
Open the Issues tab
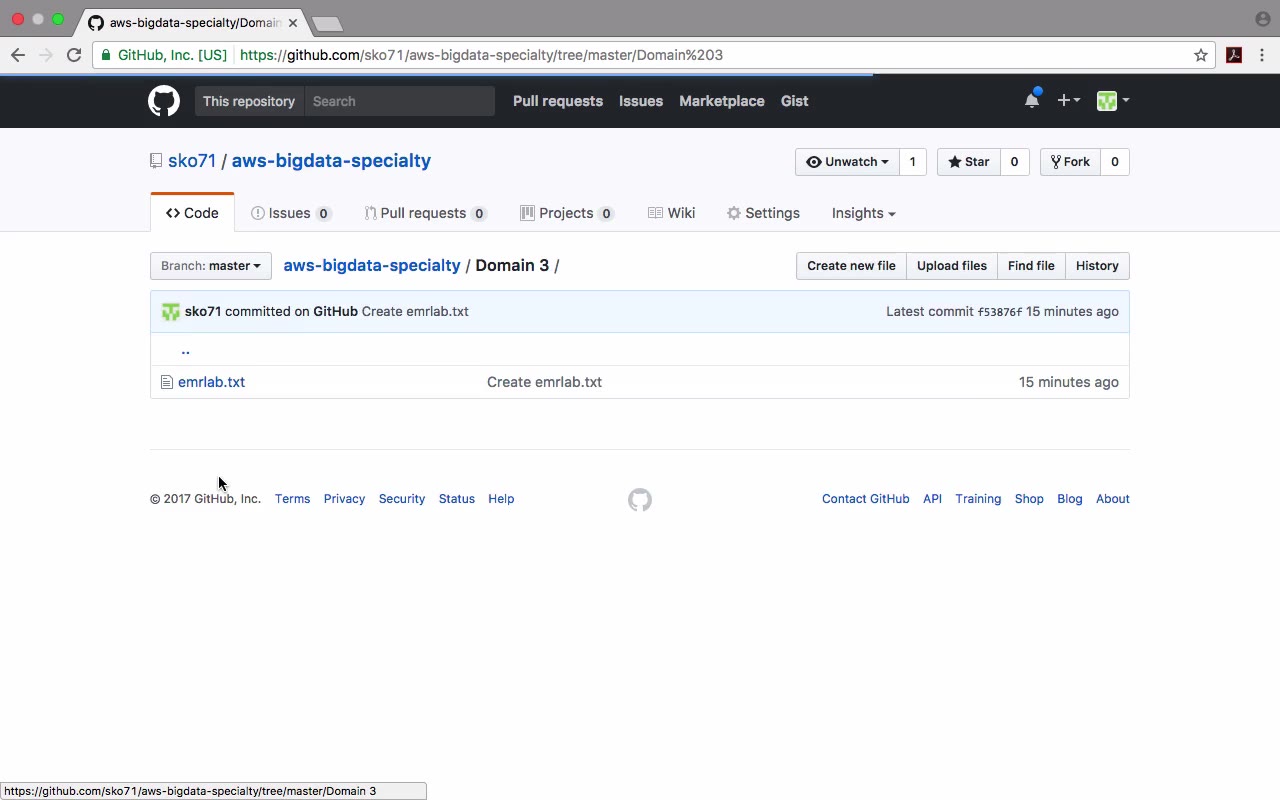pos(291,213)
